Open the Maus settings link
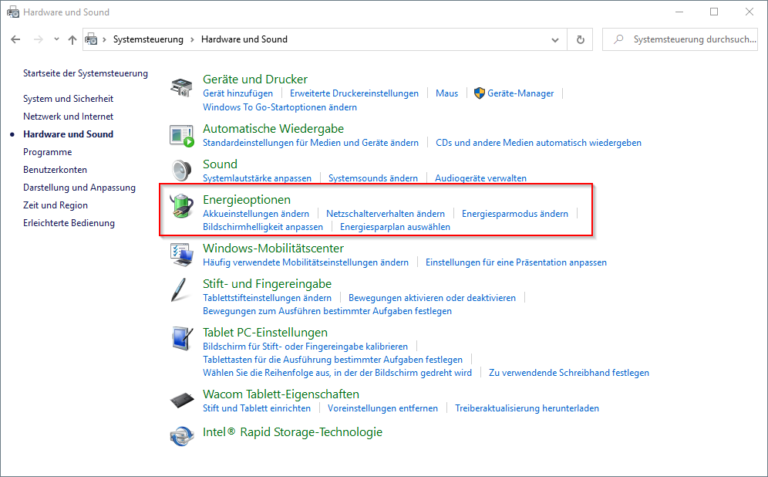The height and width of the screenshot is (477, 768). (x=447, y=93)
